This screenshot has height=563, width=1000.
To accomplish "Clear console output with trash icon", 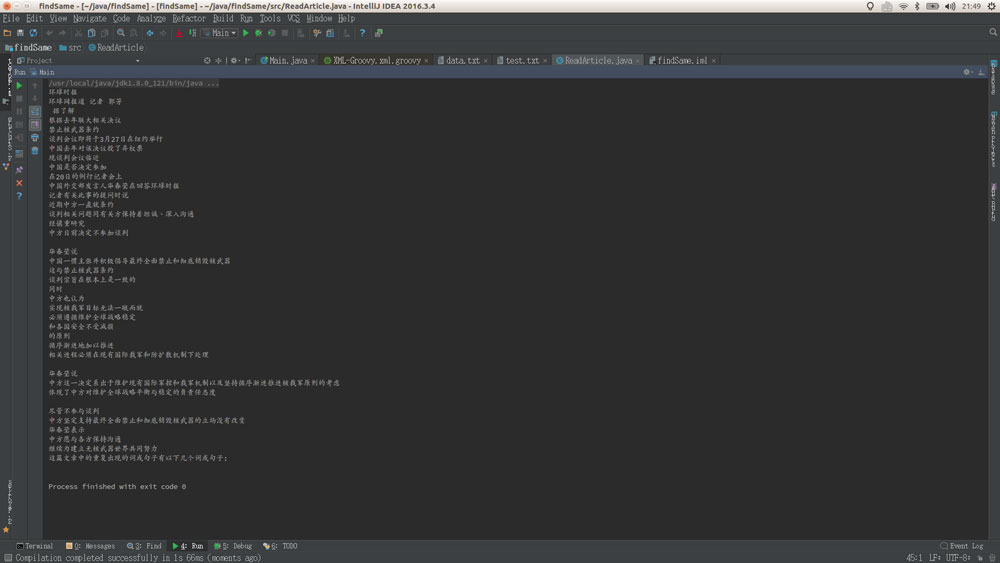I will point(35,150).
